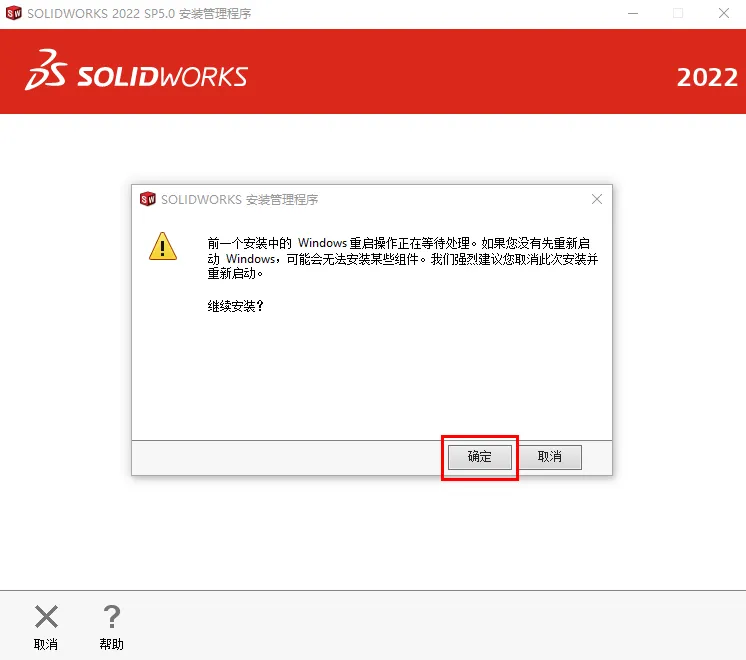
Task: Click the SW icon in dialog title bar
Action: [147, 199]
